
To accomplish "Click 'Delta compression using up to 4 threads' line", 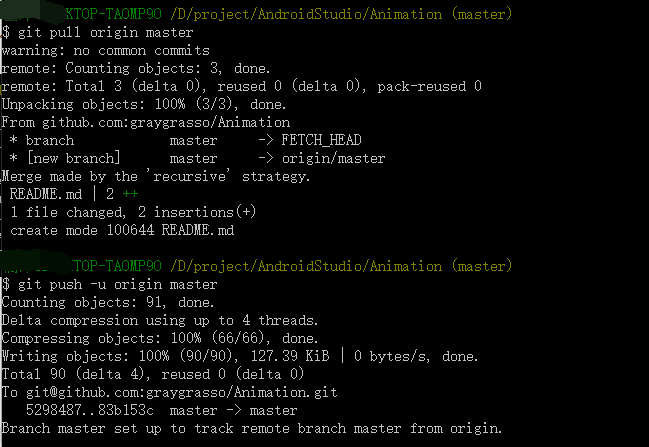I will point(160,320).
